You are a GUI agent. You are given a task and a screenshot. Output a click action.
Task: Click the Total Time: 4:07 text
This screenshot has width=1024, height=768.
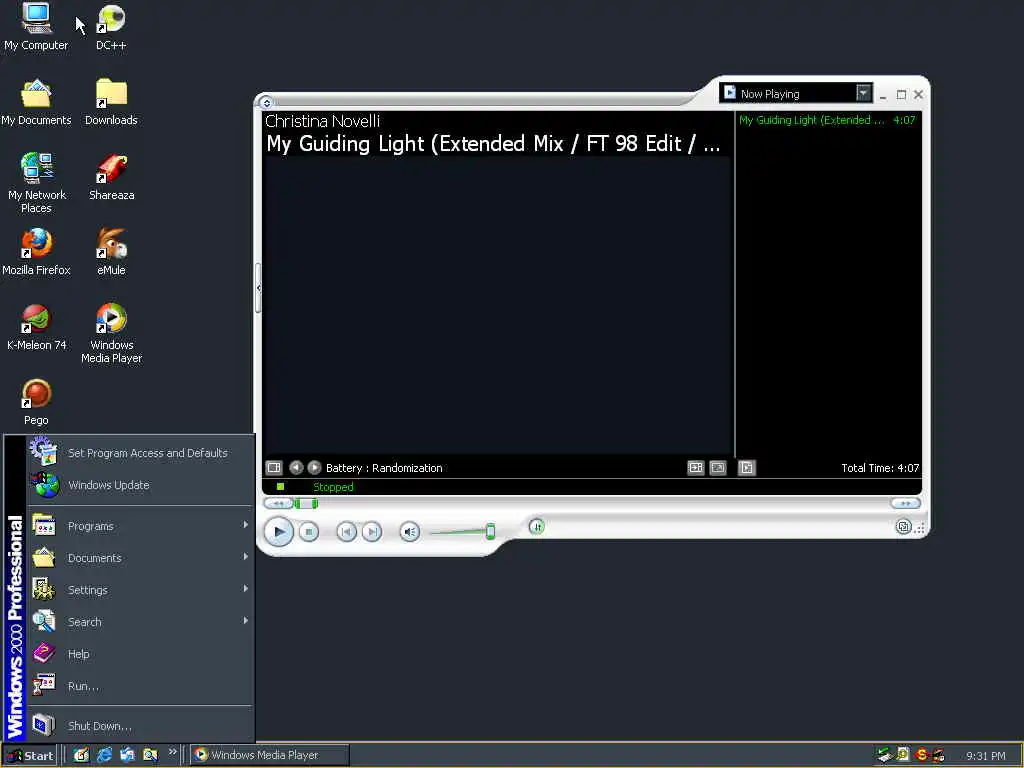click(x=880, y=468)
